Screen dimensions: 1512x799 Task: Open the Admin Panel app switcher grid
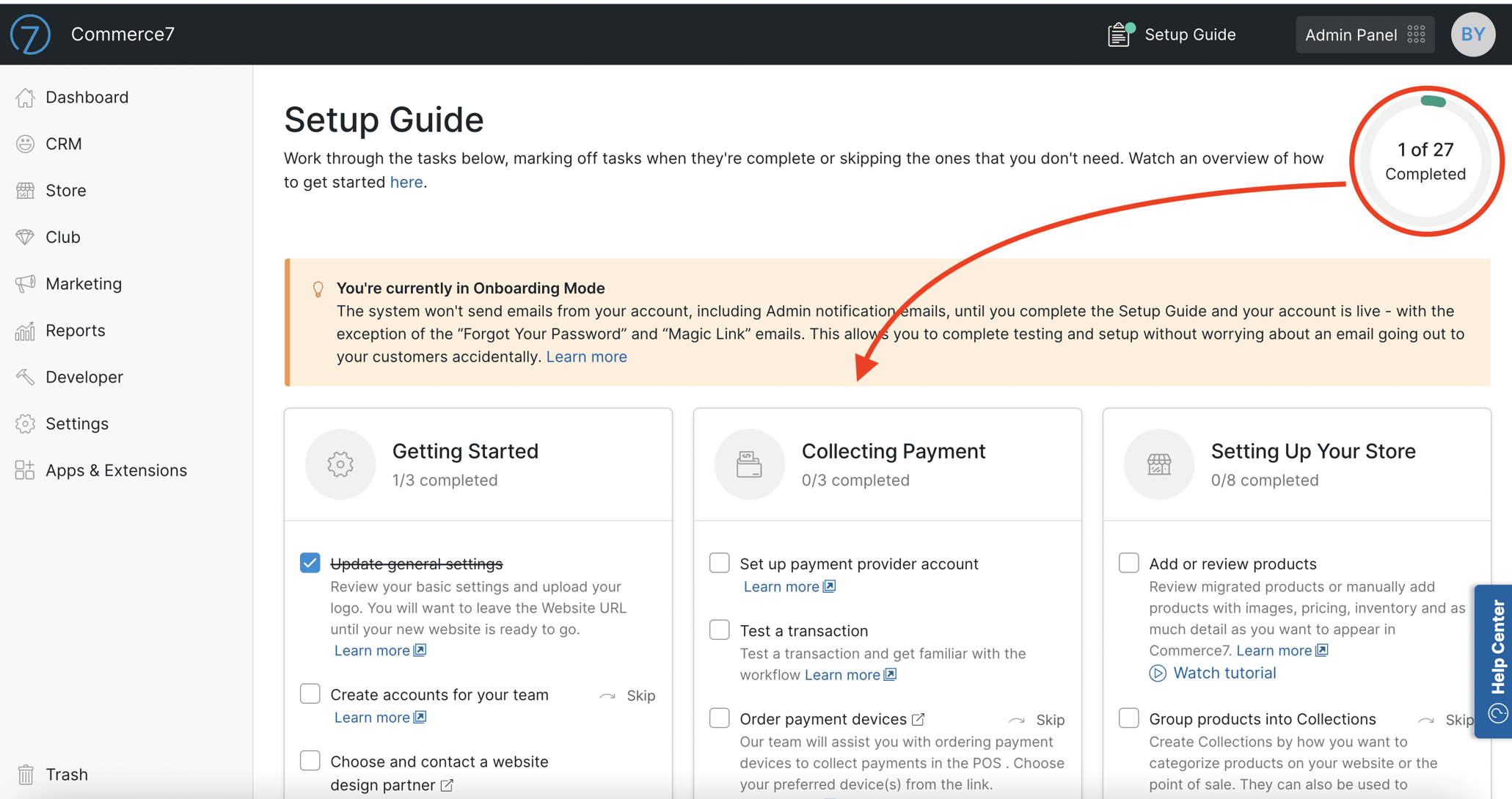pyautogui.click(x=1415, y=34)
